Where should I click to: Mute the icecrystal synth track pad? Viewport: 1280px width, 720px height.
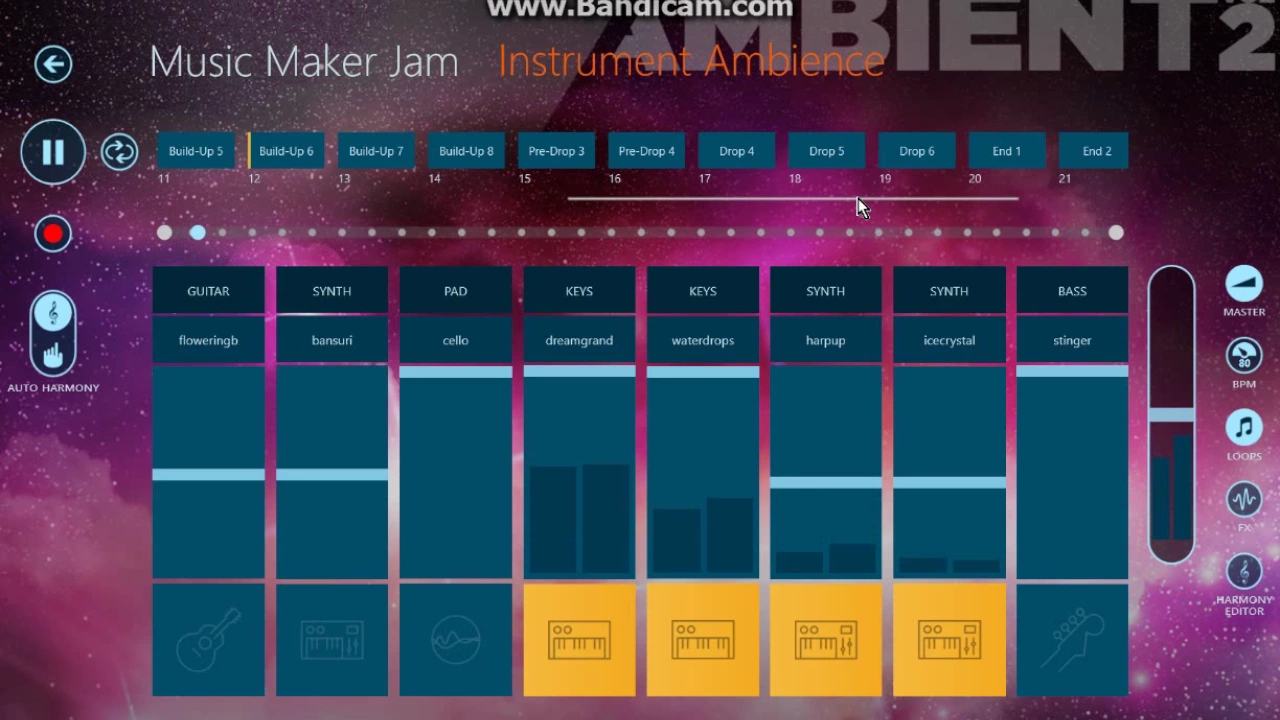(949, 640)
